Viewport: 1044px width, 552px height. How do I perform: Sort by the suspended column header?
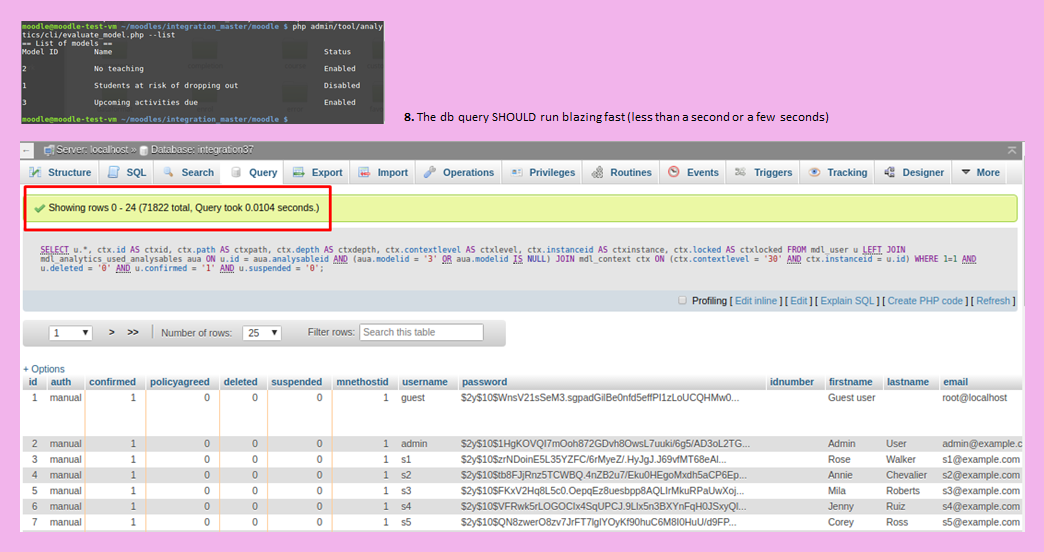(x=296, y=382)
